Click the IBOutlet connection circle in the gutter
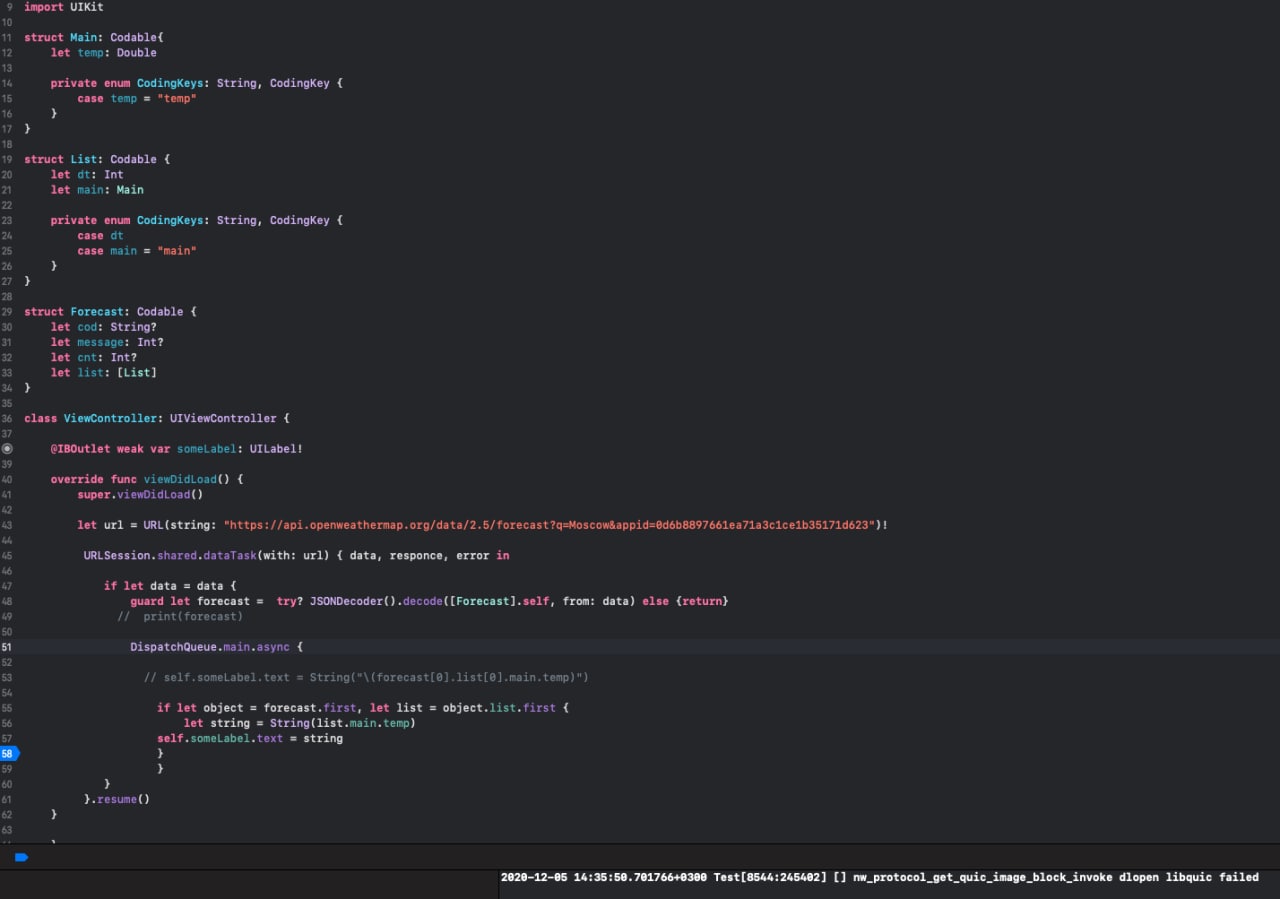The image size is (1280, 899). pos(7,449)
